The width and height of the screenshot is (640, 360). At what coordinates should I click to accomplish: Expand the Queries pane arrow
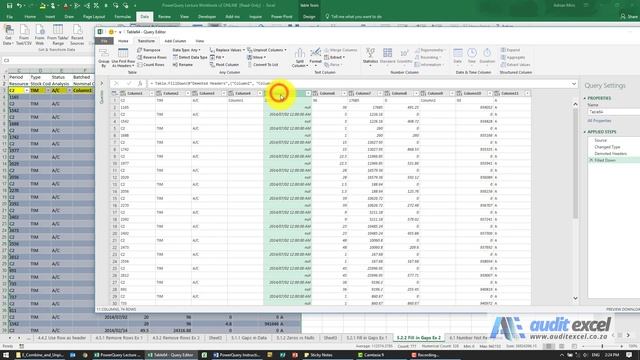tap(102, 84)
